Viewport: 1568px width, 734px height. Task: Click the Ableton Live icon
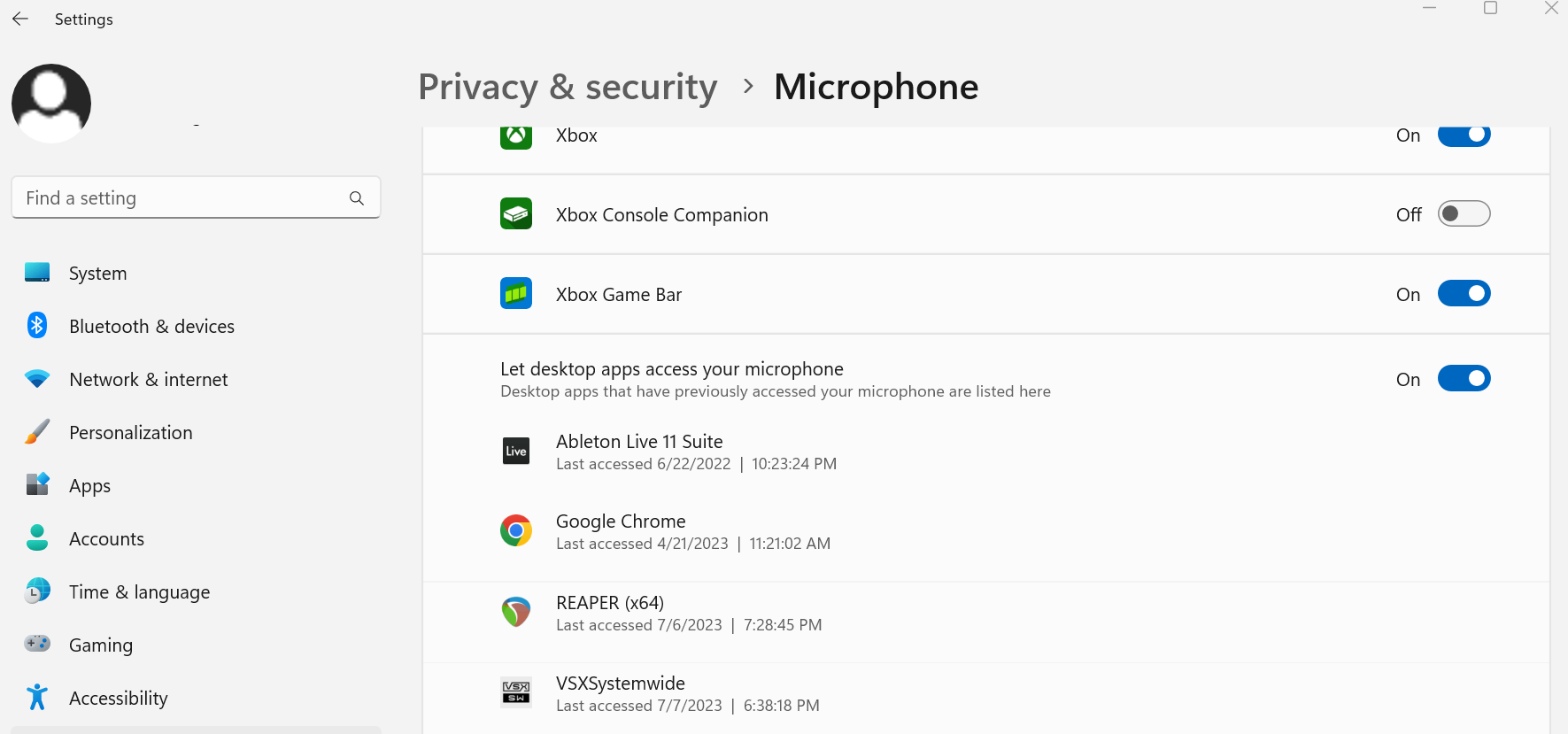point(516,452)
